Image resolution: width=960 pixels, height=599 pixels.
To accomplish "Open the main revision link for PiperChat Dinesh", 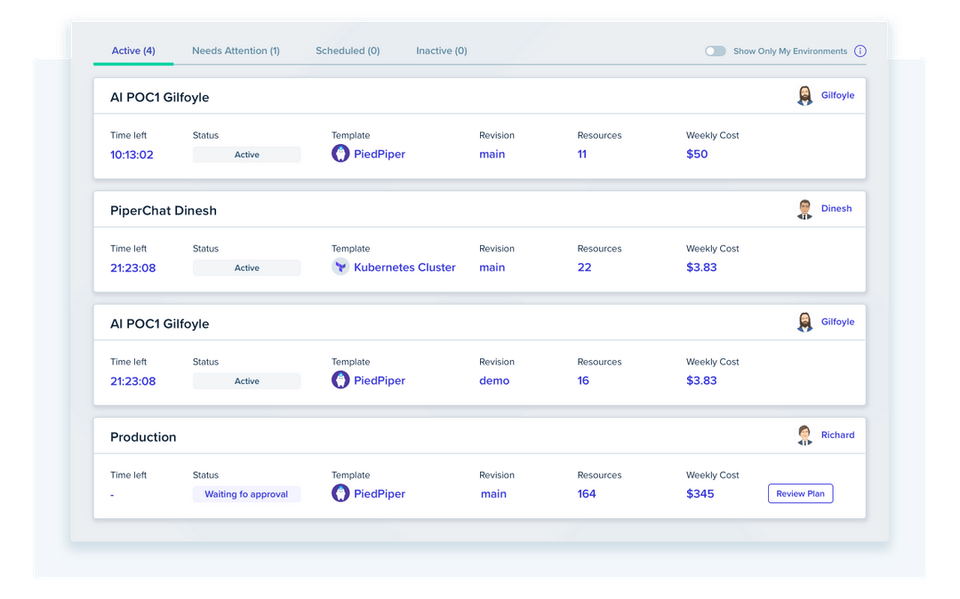I will click(x=491, y=267).
